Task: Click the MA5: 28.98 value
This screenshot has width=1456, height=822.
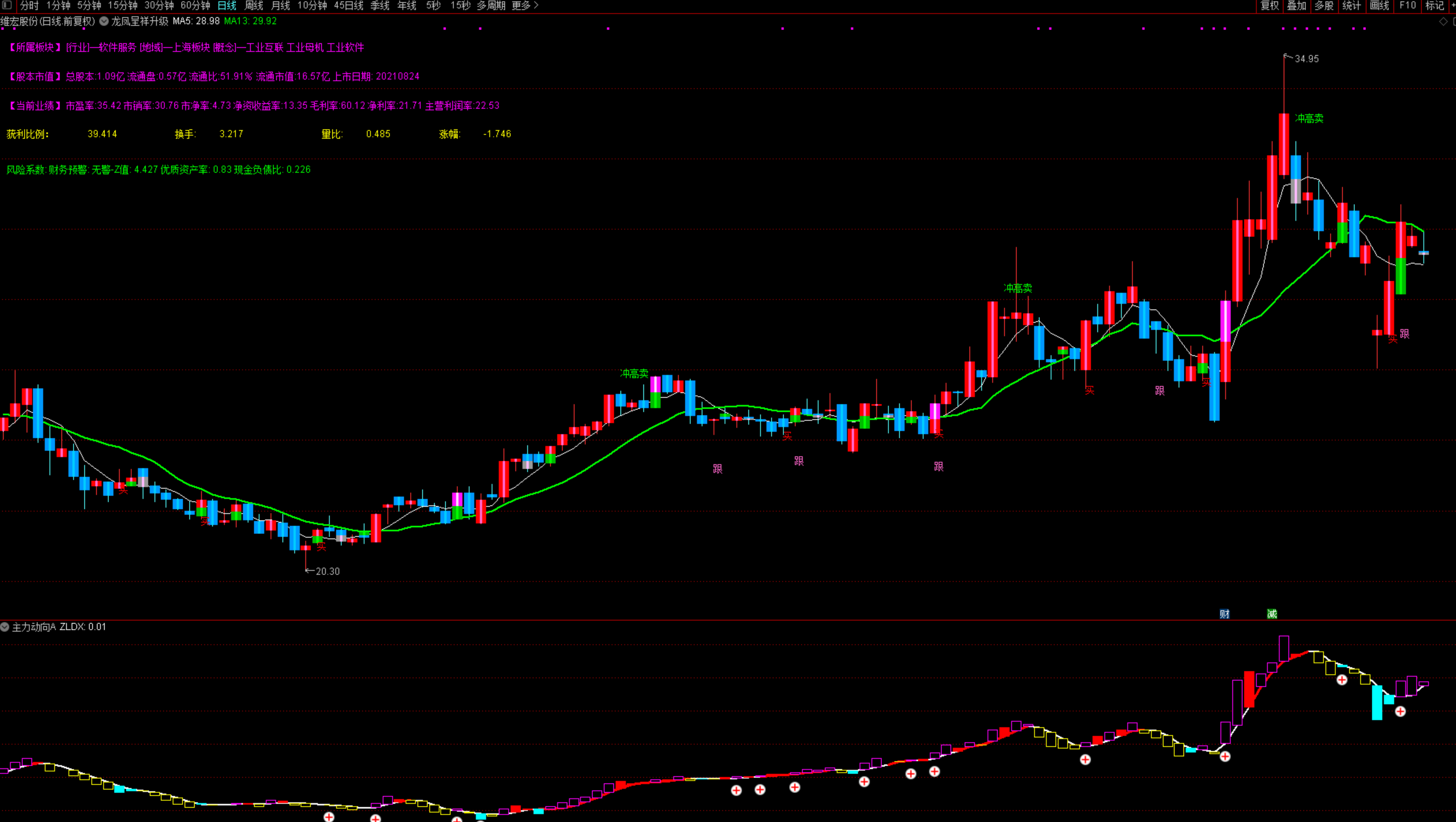Action: (x=196, y=21)
